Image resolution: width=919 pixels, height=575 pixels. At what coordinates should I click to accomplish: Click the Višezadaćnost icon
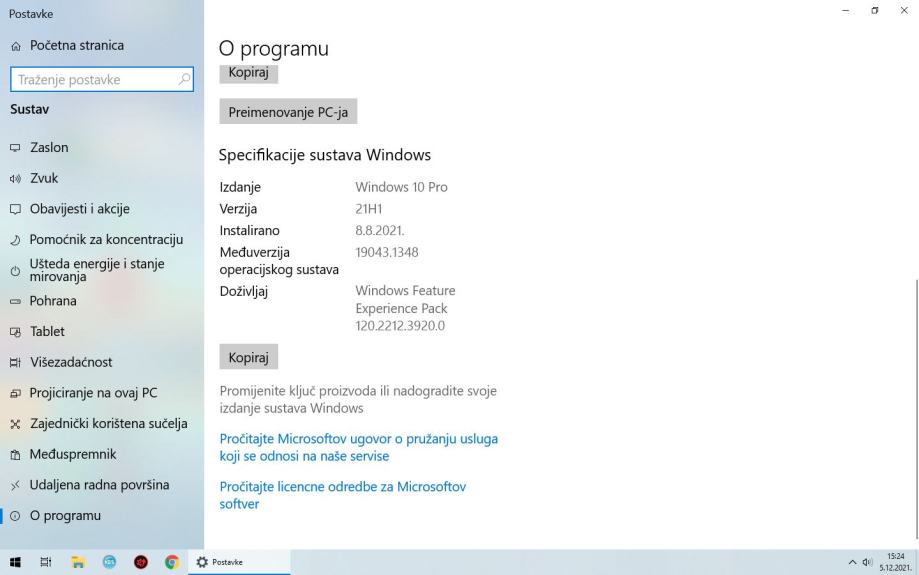point(15,362)
